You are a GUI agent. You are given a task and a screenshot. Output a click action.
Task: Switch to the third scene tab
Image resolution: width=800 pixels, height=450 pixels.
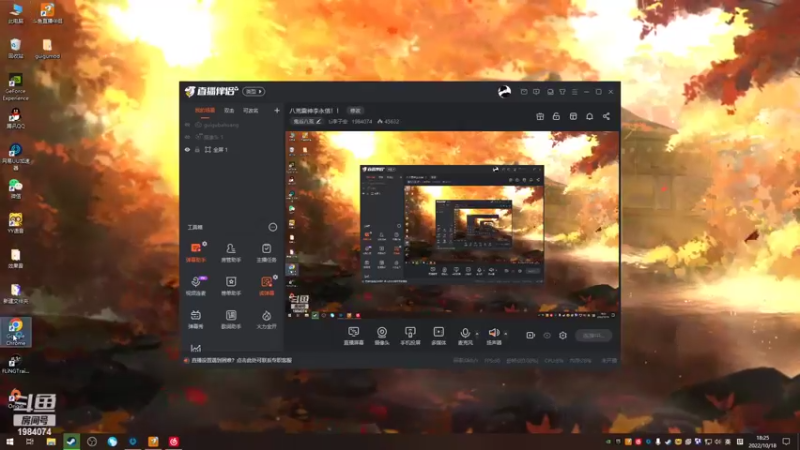(251, 110)
